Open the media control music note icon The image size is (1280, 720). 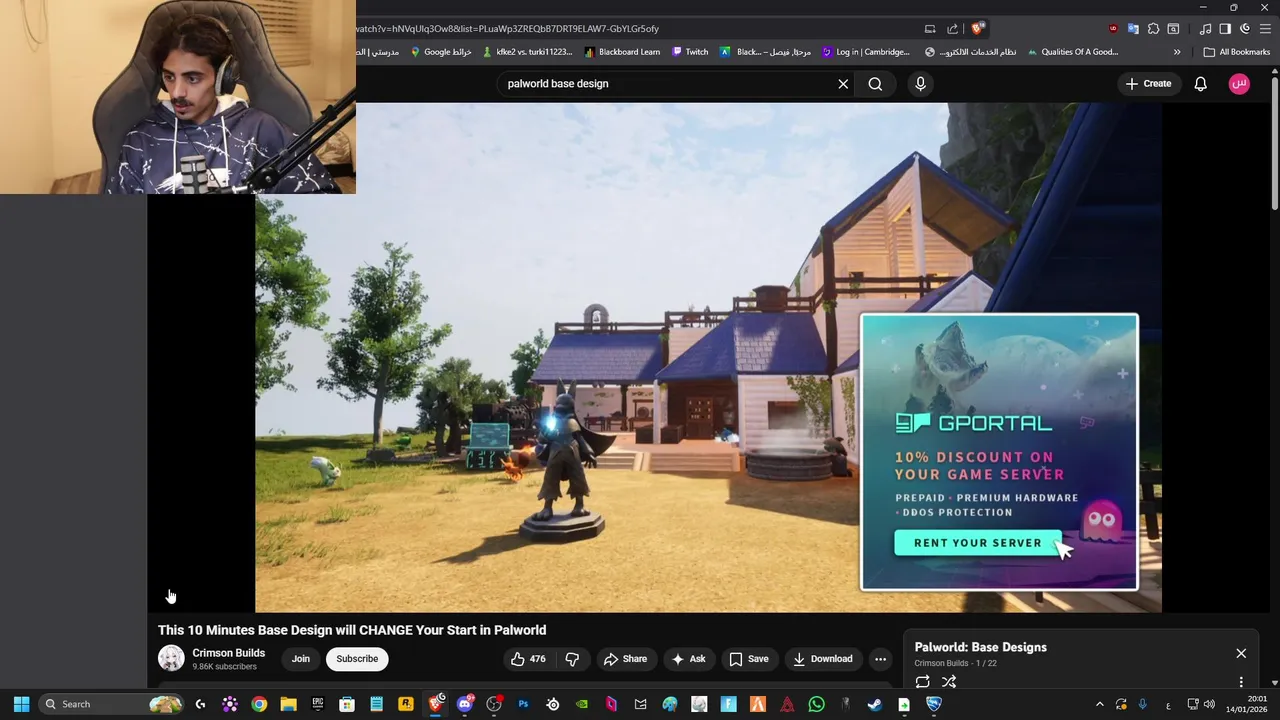pyautogui.click(x=1206, y=29)
